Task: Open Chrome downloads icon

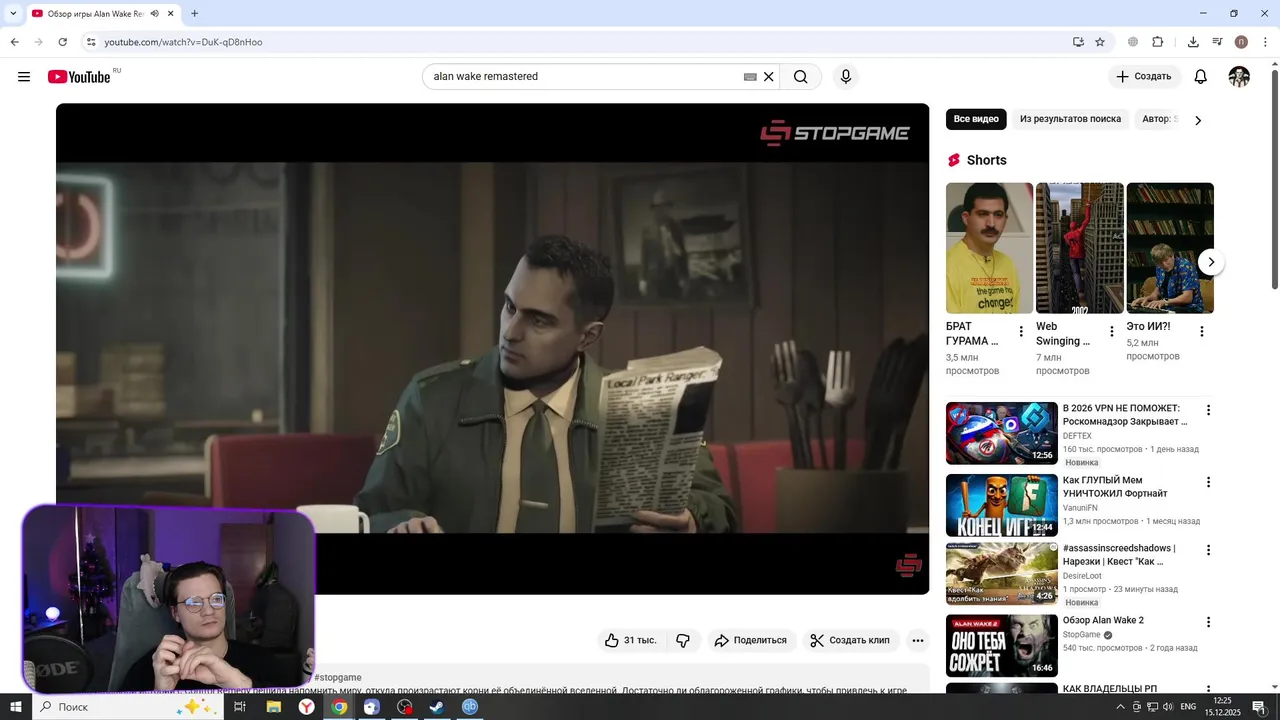Action: click(x=1193, y=42)
